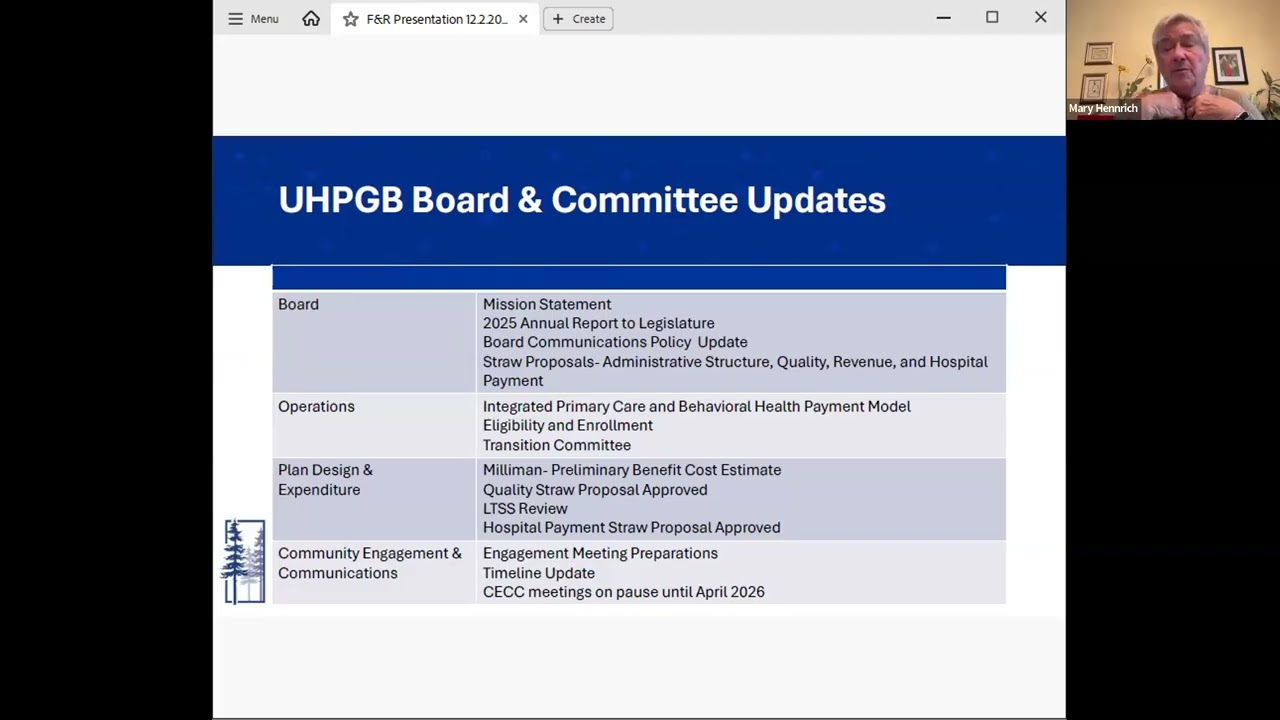Close the Acrobat window
This screenshot has height=720, width=1280.
tap(1041, 18)
